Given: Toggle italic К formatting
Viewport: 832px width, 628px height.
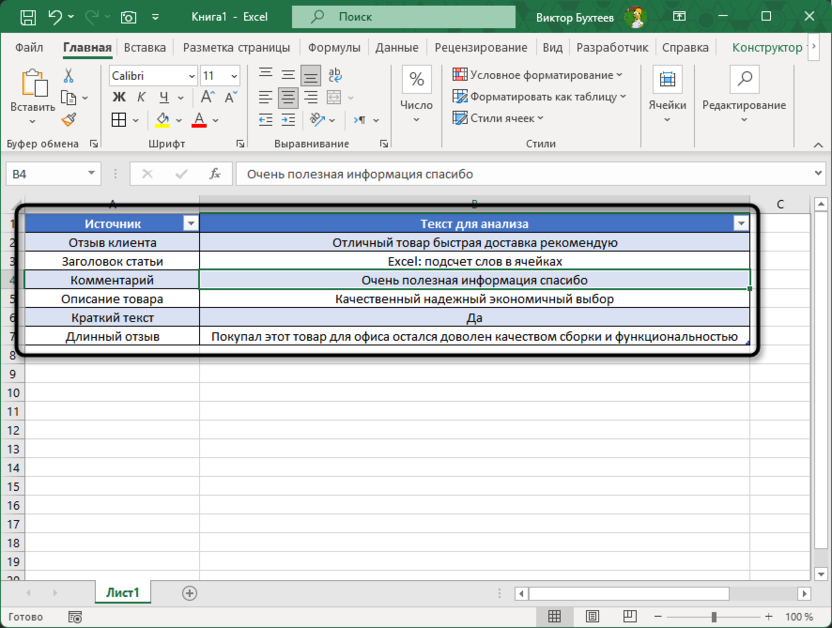Looking at the screenshot, I should pos(142,98).
